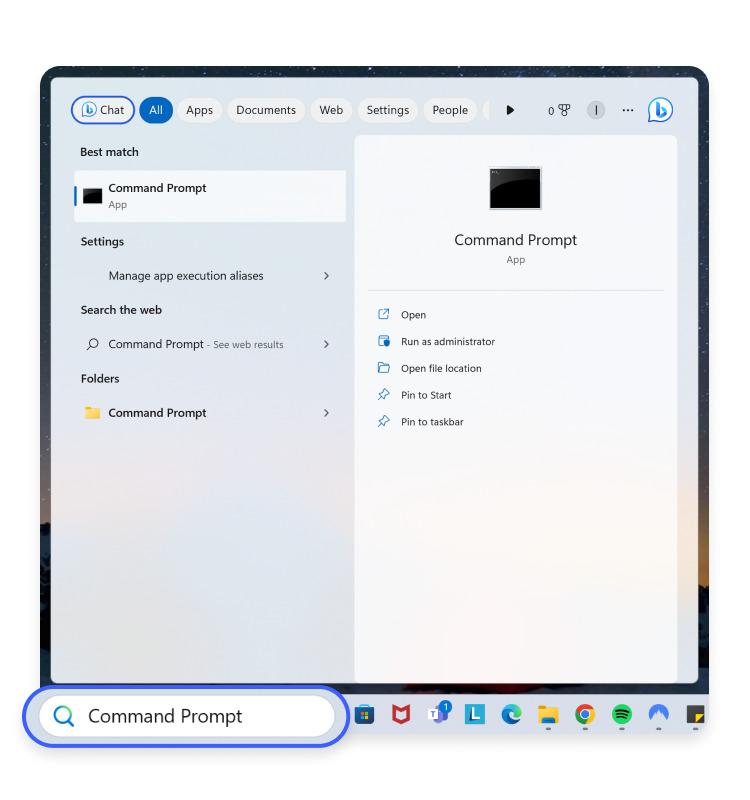The height and width of the screenshot is (800, 750).
Task: Open Microsoft Store from the taskbar
Action: 364,714
